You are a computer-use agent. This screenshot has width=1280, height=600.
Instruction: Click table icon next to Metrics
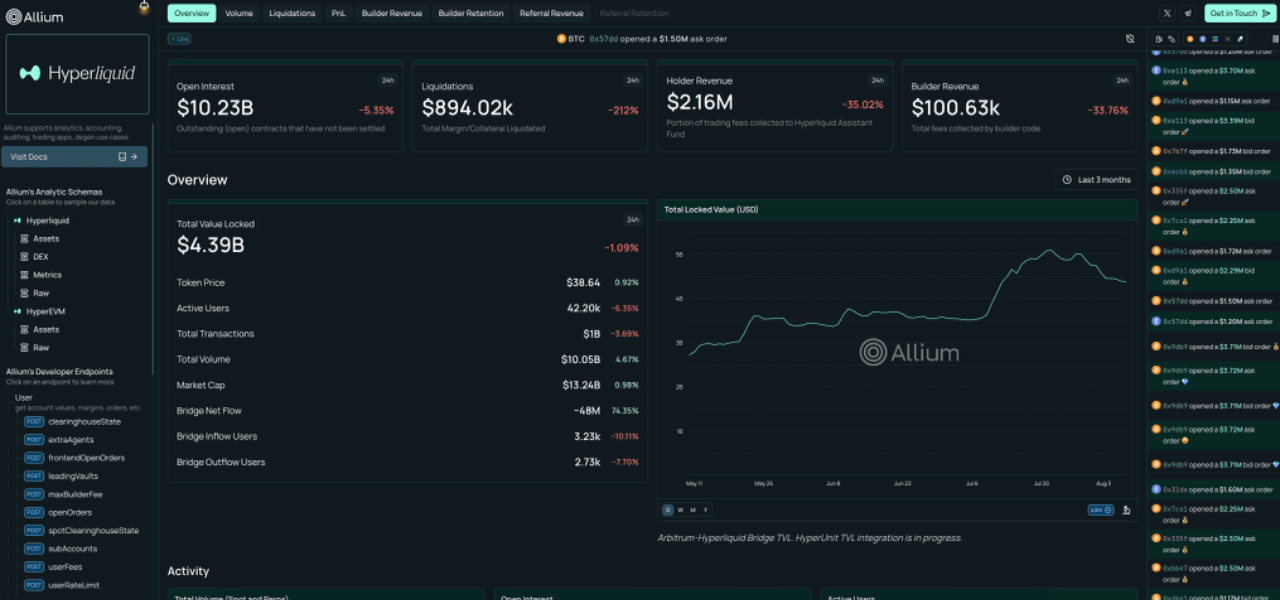[x=24, y=275]
